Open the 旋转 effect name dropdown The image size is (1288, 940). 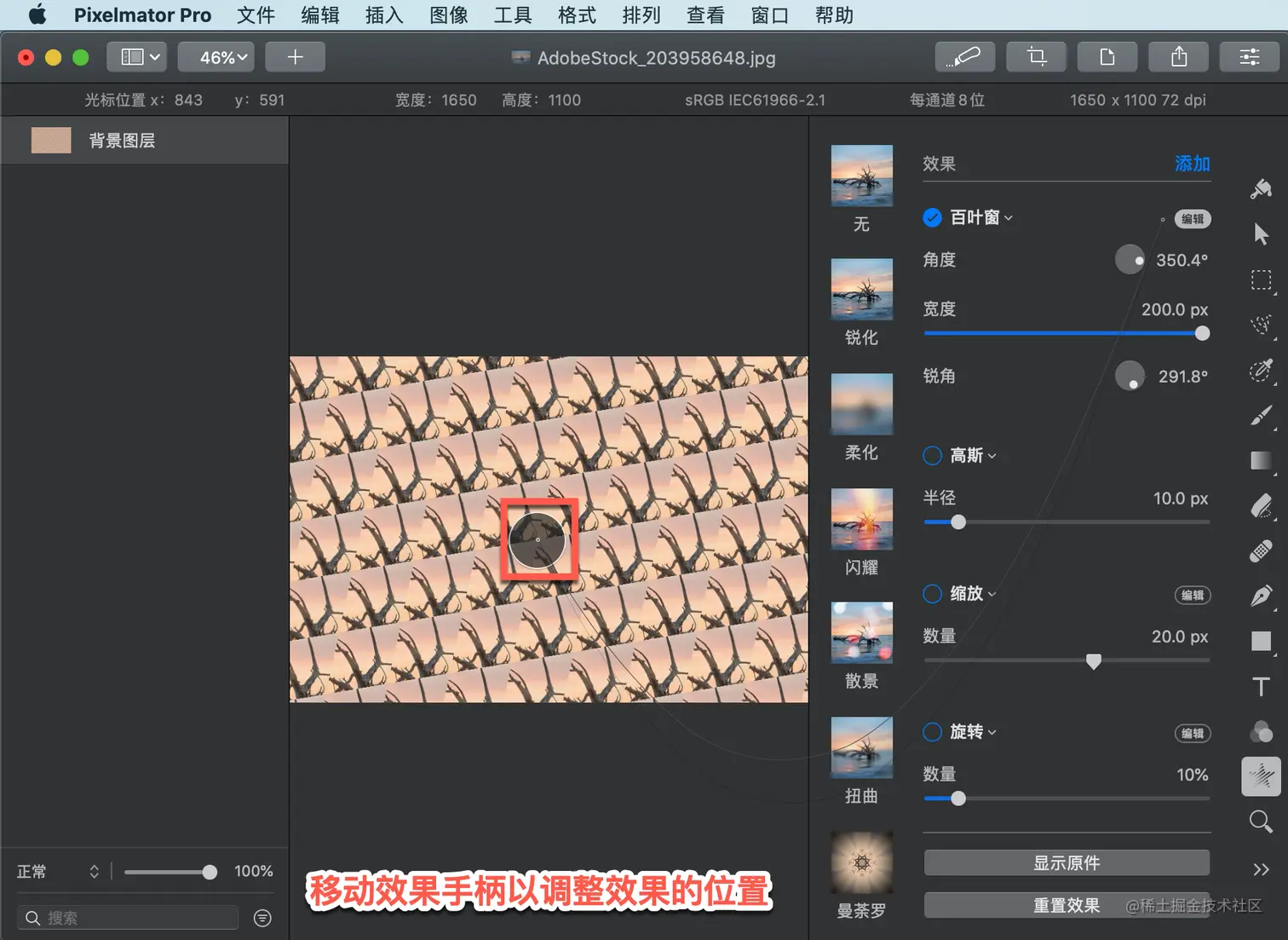pos(973,731)
